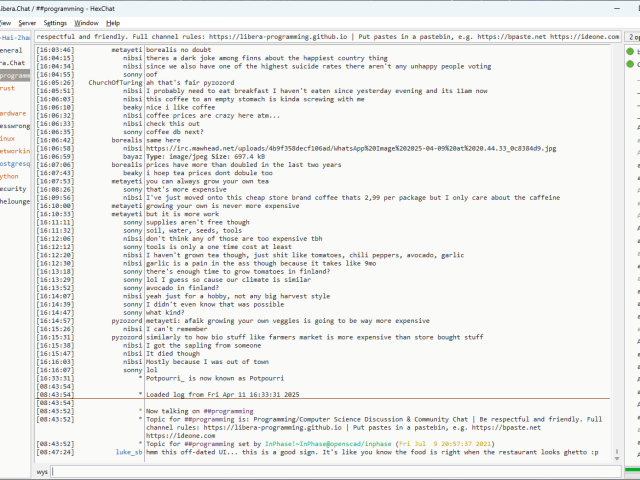Switch to the rust channel
The image size is (640, 480).
8,88
